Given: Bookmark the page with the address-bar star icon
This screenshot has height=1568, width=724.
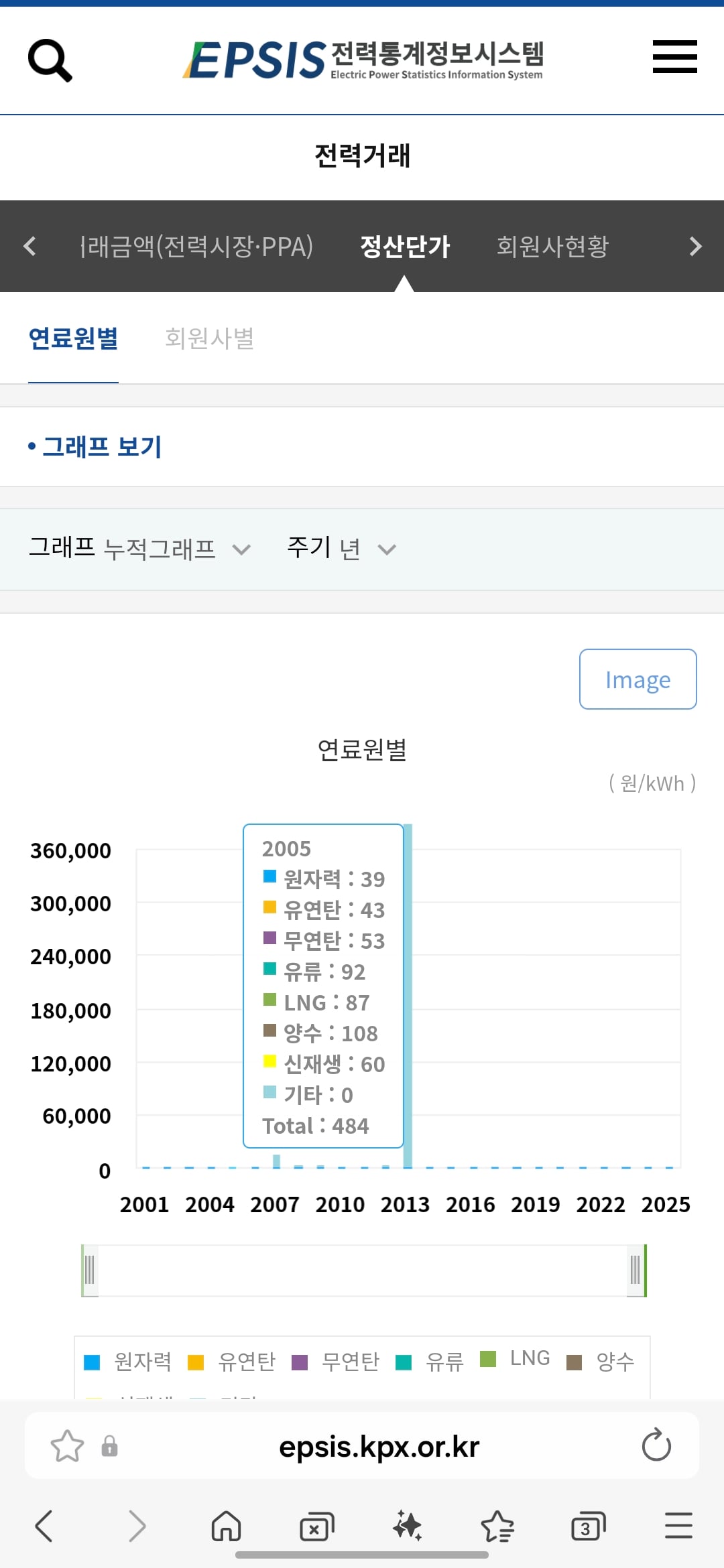Looking at the screenshot, I should coord(67,1446).
